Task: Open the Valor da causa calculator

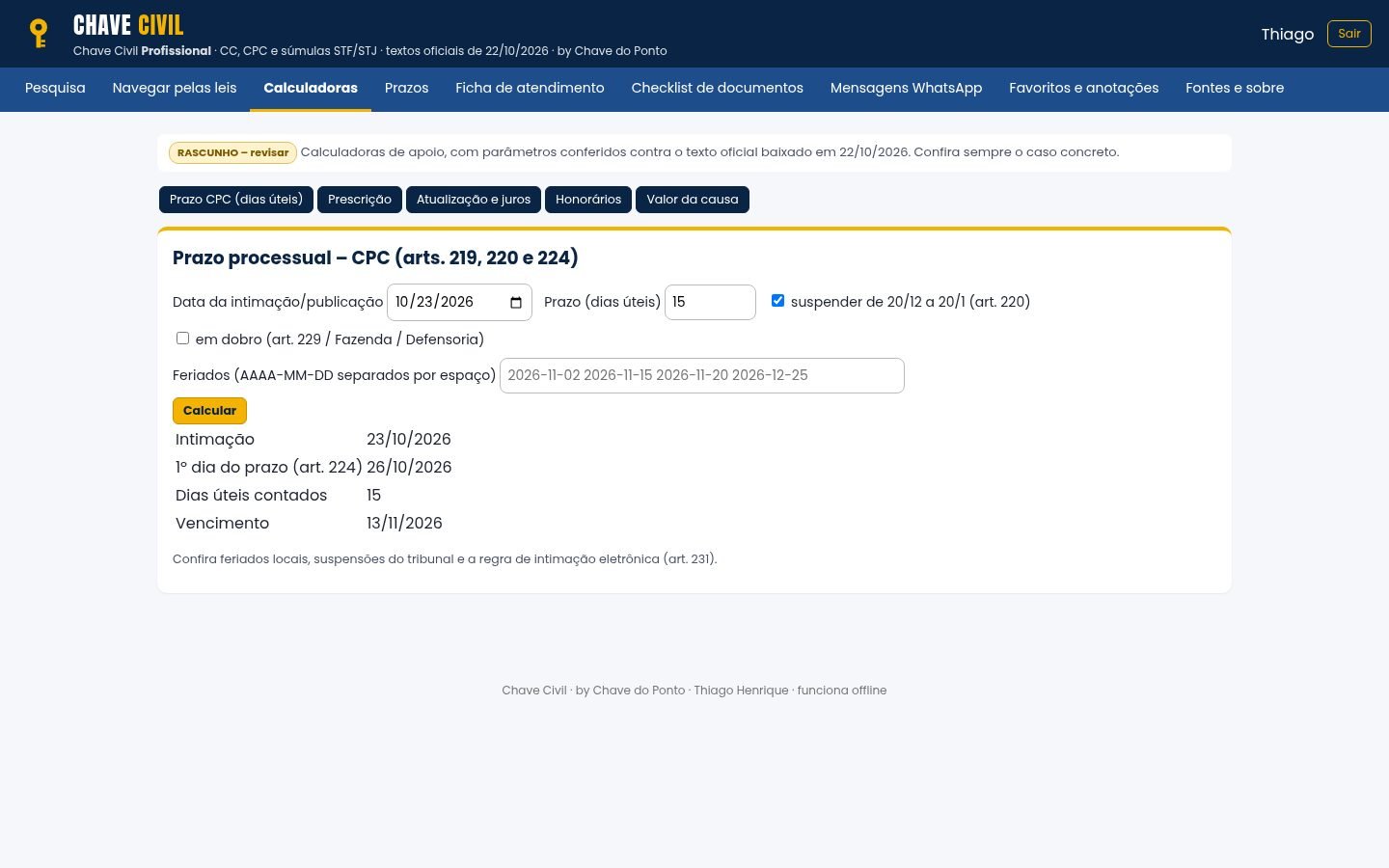Action: pyautogui.click(x=693, y=200)
